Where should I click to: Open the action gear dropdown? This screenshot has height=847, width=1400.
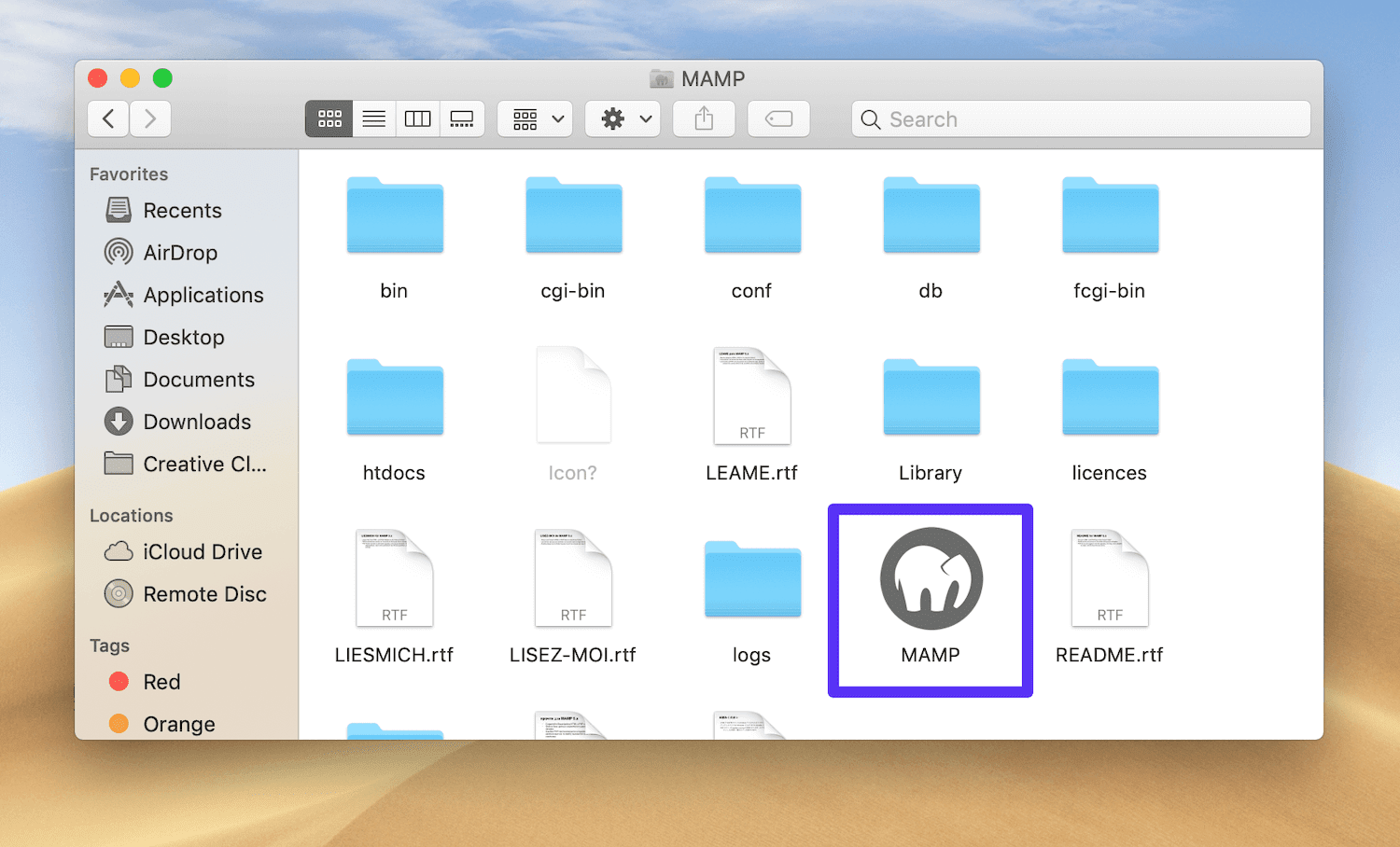622,118
